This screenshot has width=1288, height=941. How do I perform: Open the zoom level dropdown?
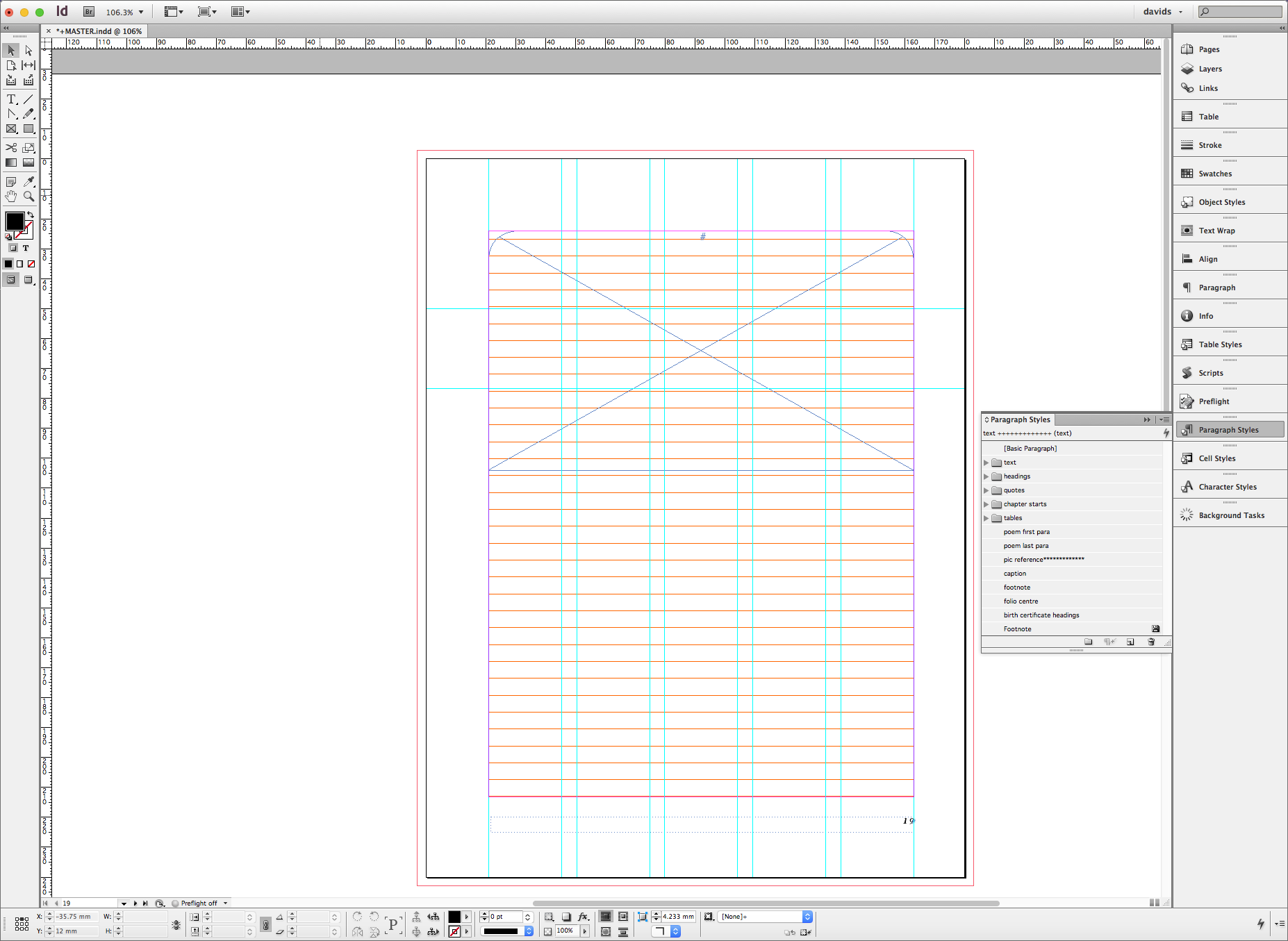(141, 12)
